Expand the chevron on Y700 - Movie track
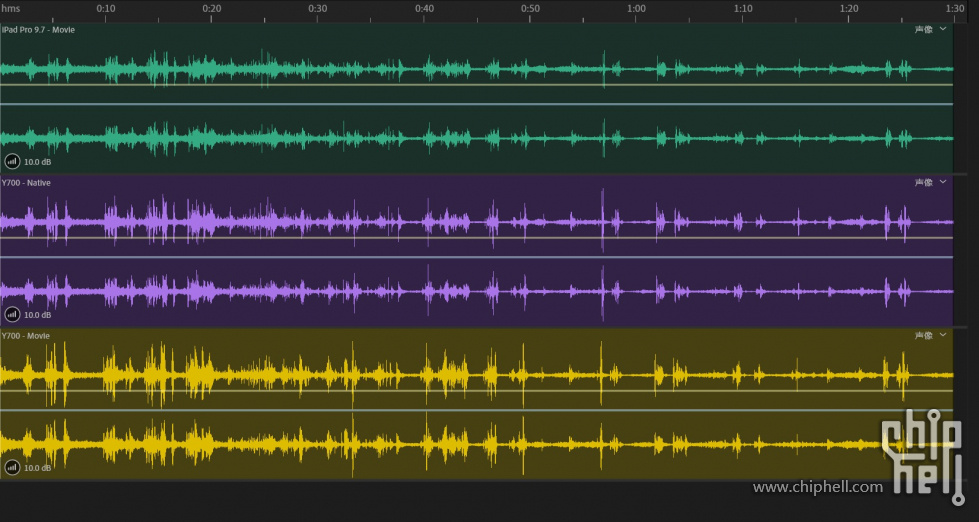This screenshot has width=979, height=522. 943,335
